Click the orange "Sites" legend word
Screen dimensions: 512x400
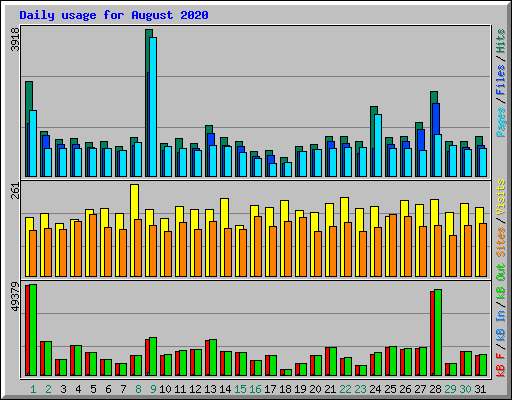pos(500,242)
